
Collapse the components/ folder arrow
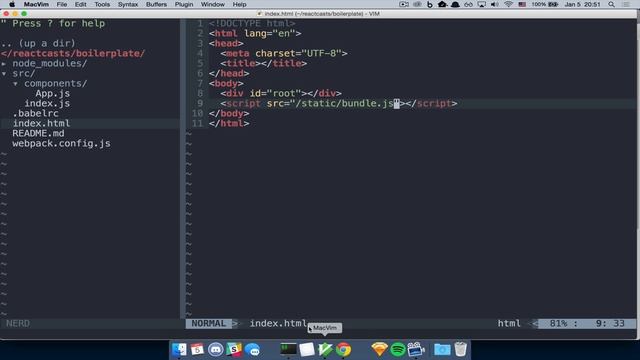tap(16, 84)
